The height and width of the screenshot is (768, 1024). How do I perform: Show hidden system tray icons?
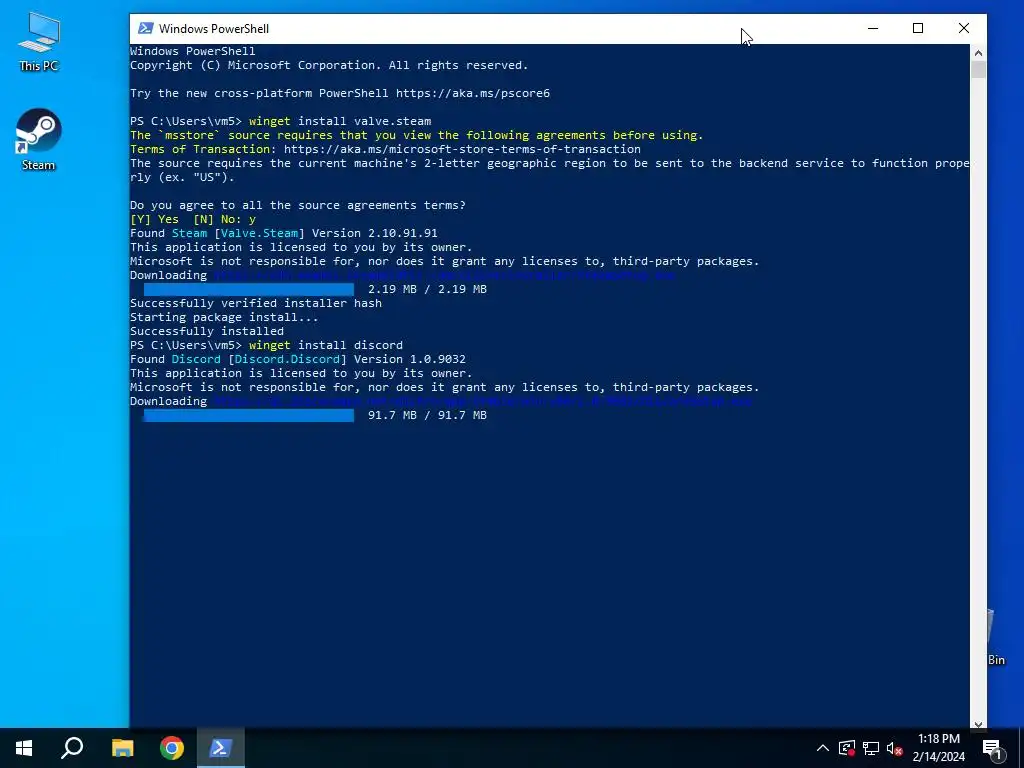(823, 748)
